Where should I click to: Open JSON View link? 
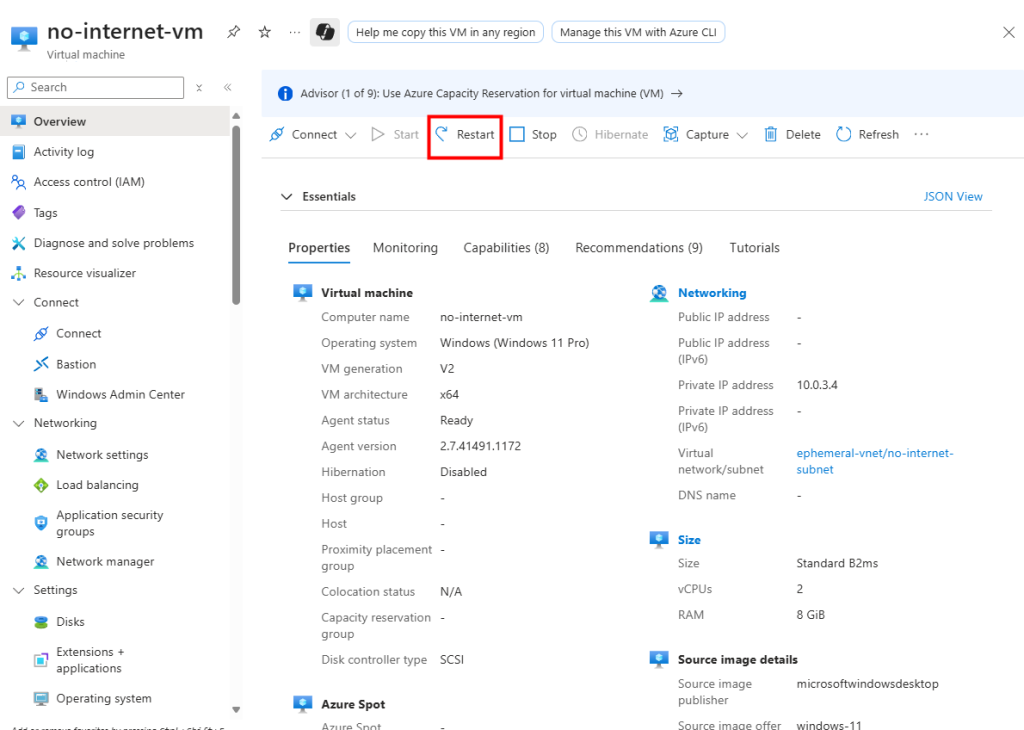pos(953,197)
